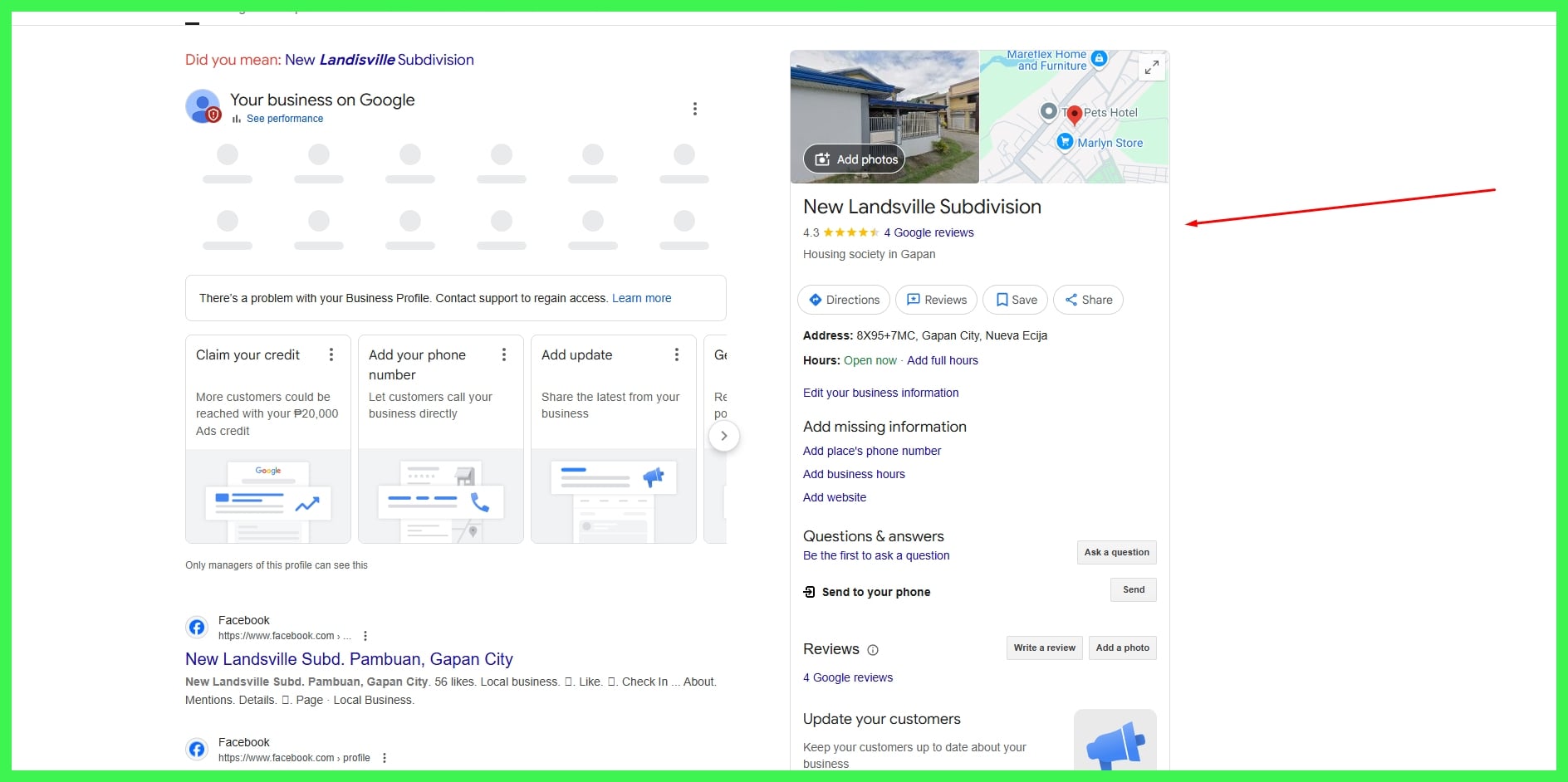Follow the New Landisville Subdivision suggestion link

pos(379,59)
